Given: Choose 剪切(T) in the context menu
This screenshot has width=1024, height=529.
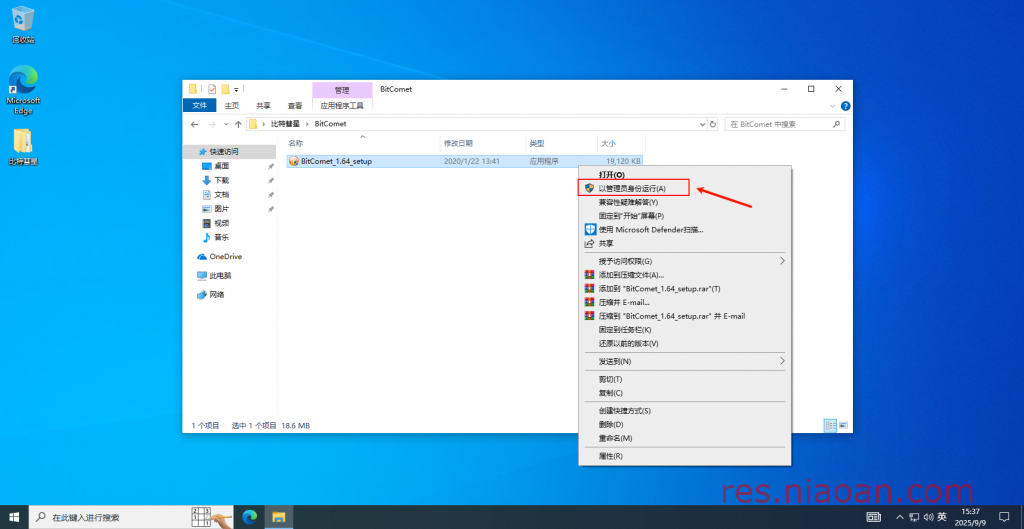Looking at the screenshot, I should coord(684,379).
